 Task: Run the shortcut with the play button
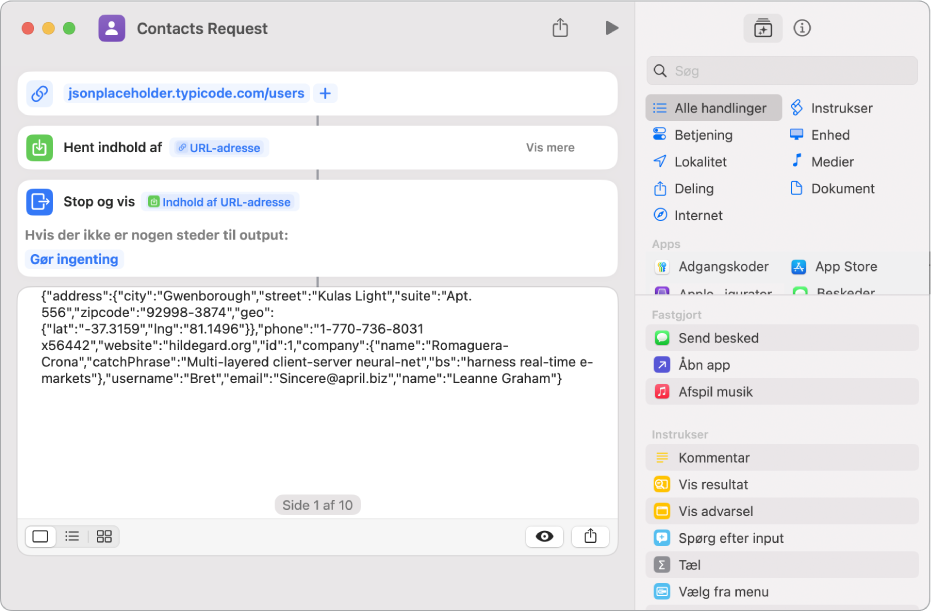(612, 28)
